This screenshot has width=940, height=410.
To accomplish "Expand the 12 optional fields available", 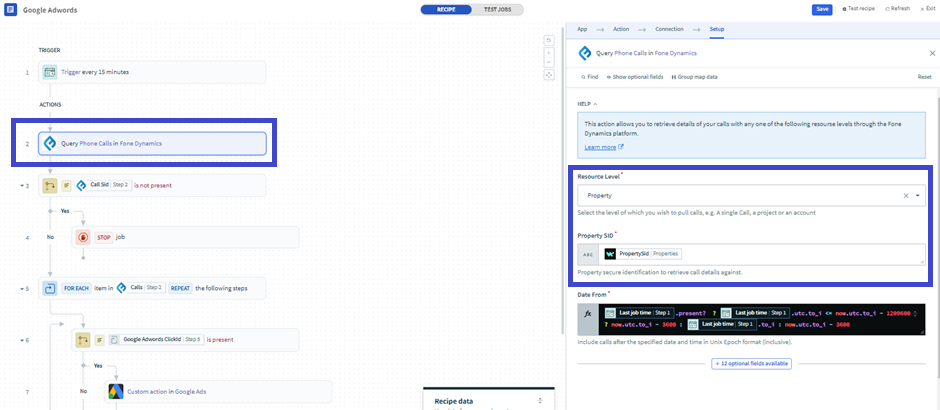I will 752,364.
